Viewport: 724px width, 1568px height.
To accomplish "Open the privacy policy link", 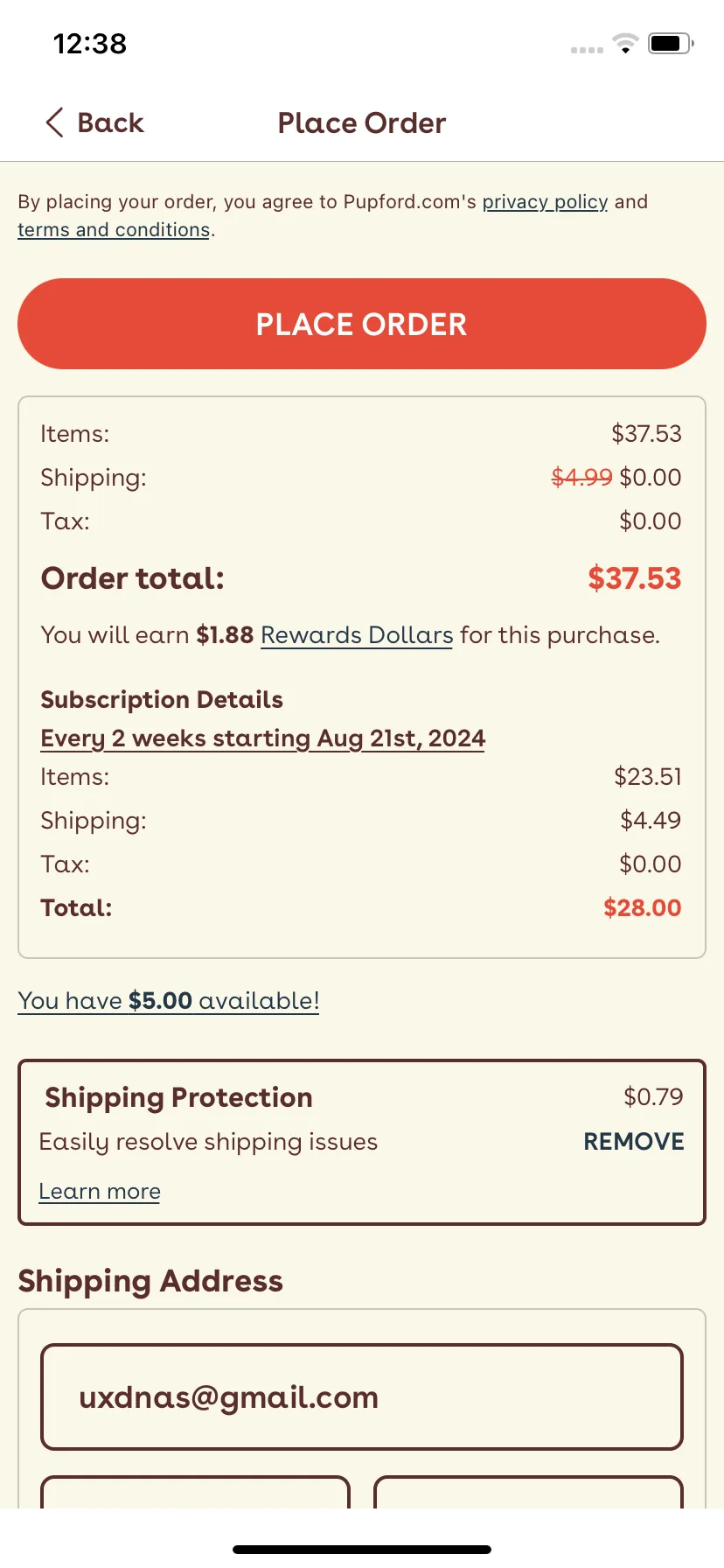I will click(x=545, y=202).
